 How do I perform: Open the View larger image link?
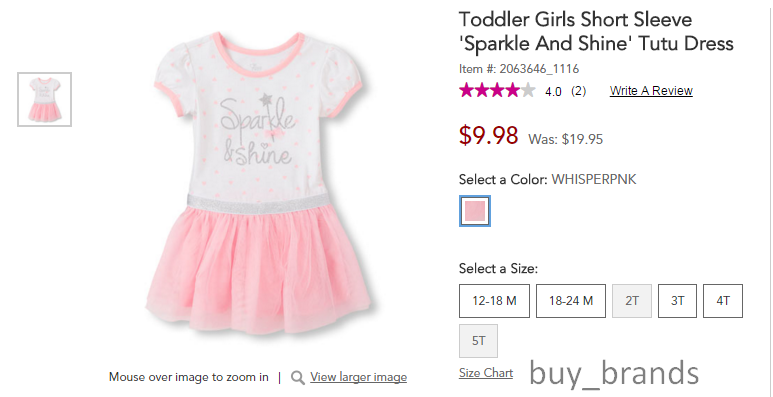[358, 377]
